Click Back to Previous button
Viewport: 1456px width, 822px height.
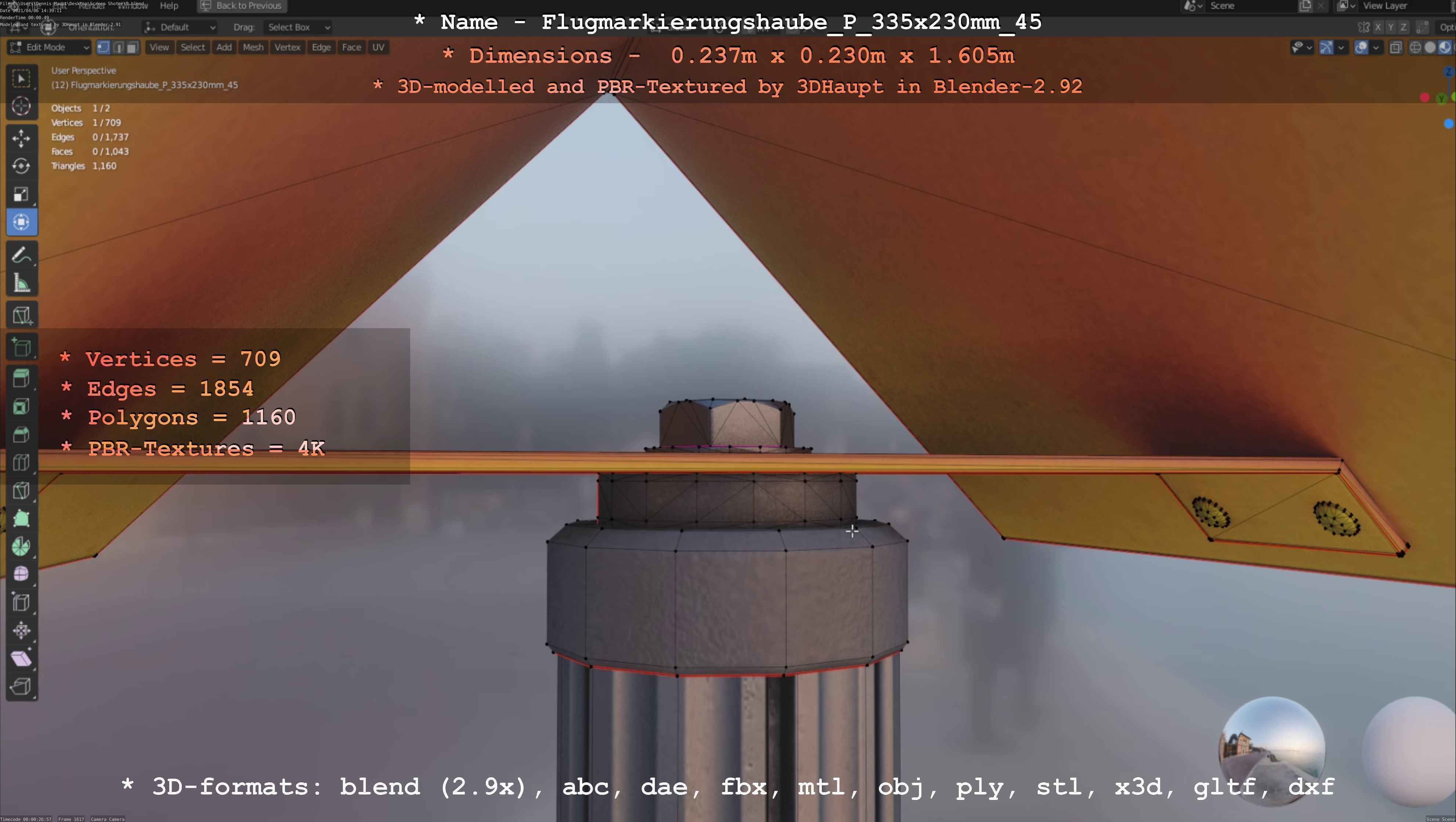pyautogui.click(x=242, y=6)
